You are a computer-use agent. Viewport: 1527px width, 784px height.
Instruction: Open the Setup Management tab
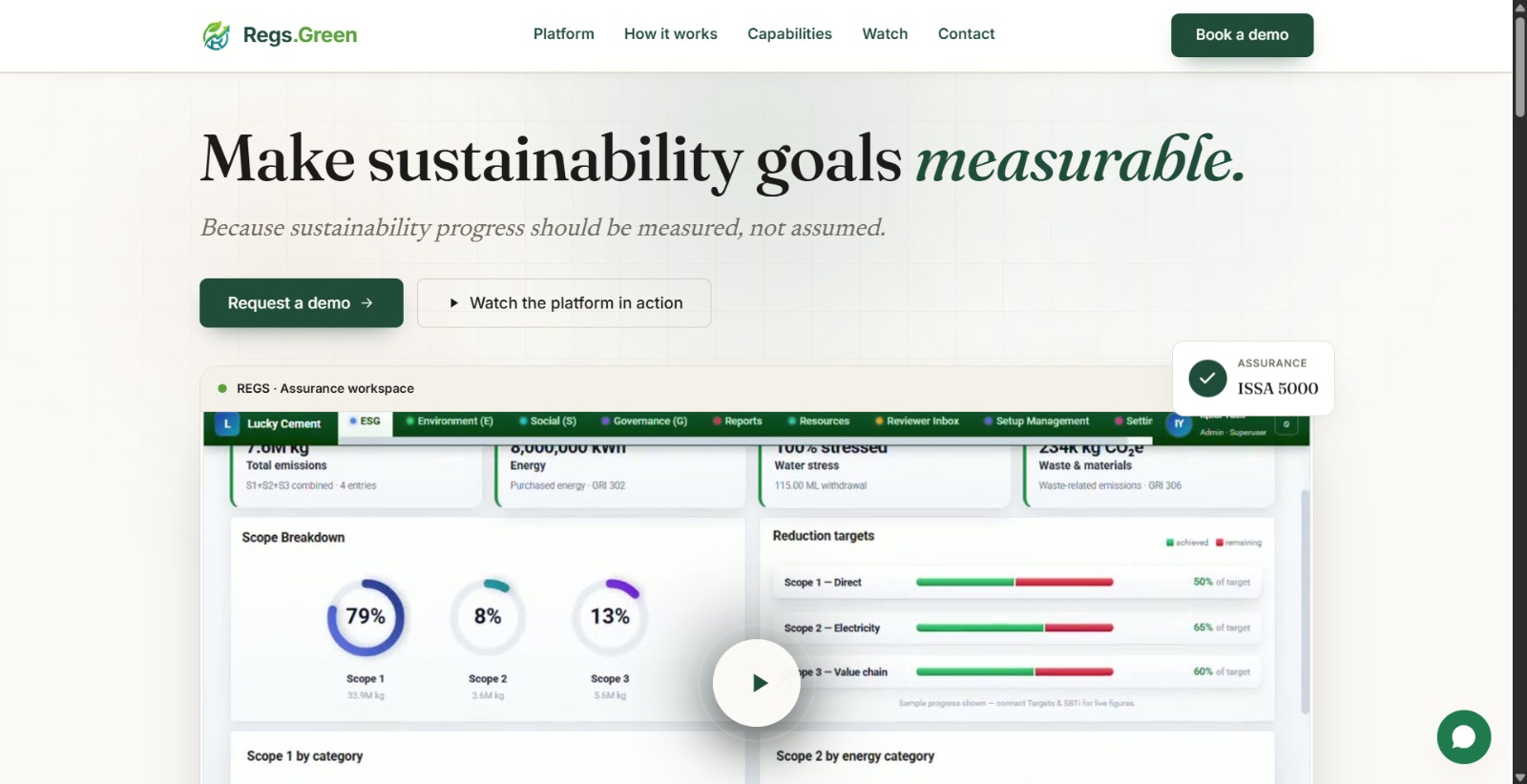[x=1036, y=422]
